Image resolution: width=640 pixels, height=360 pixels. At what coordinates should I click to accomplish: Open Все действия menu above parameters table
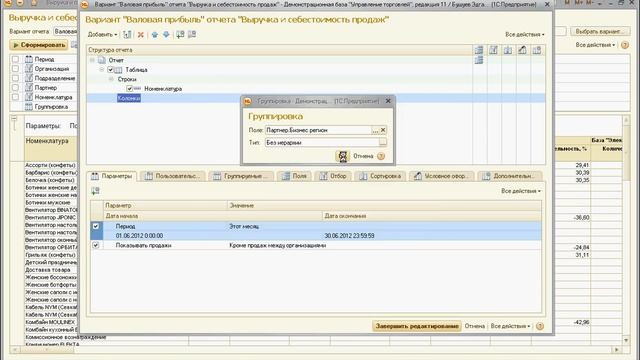[x=521, y=191]
